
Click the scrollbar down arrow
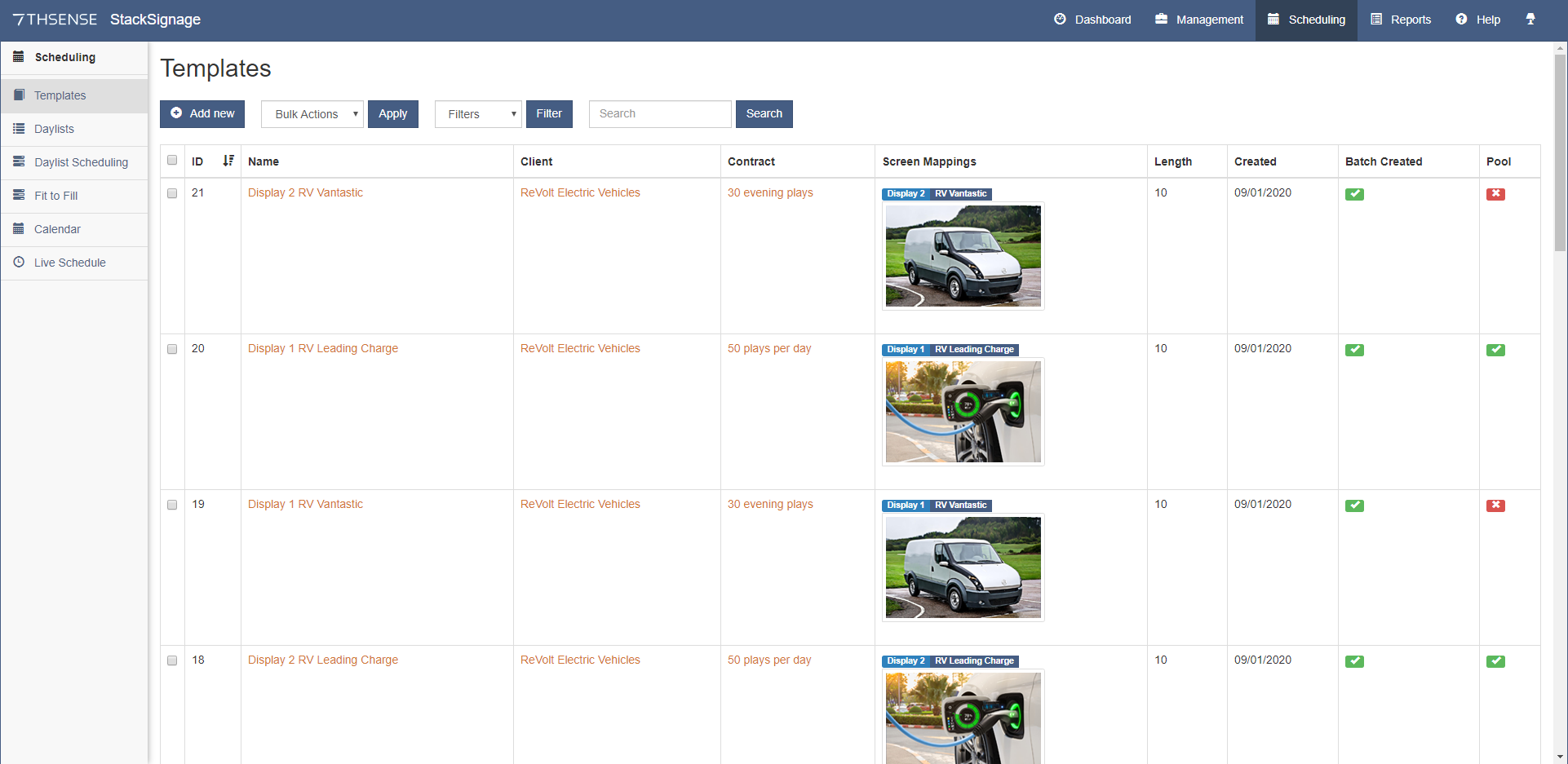(1560, 757)
